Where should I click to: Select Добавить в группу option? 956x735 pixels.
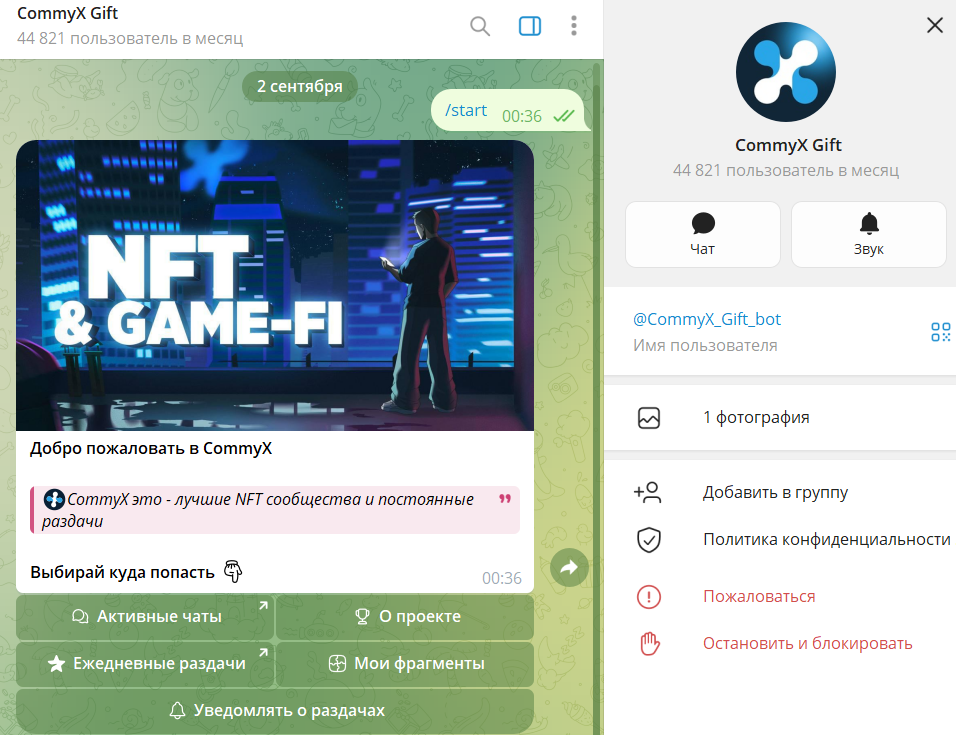click(780, 492)
